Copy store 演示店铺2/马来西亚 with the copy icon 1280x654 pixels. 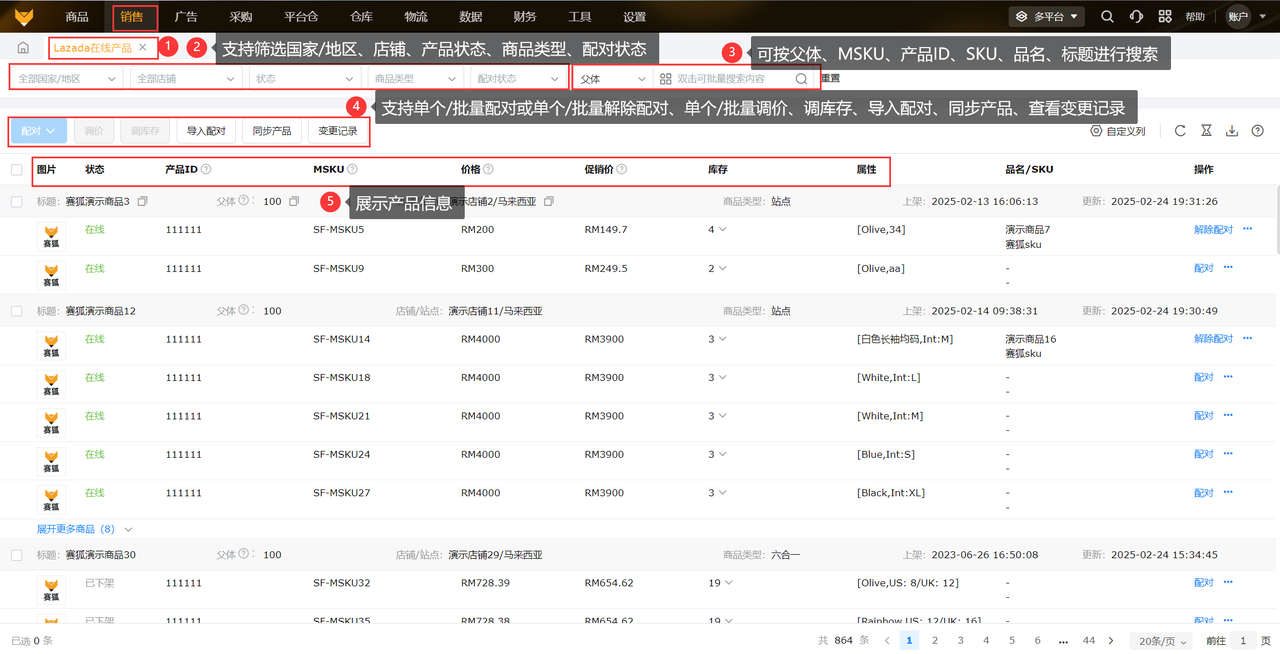[x=549, y=202]
